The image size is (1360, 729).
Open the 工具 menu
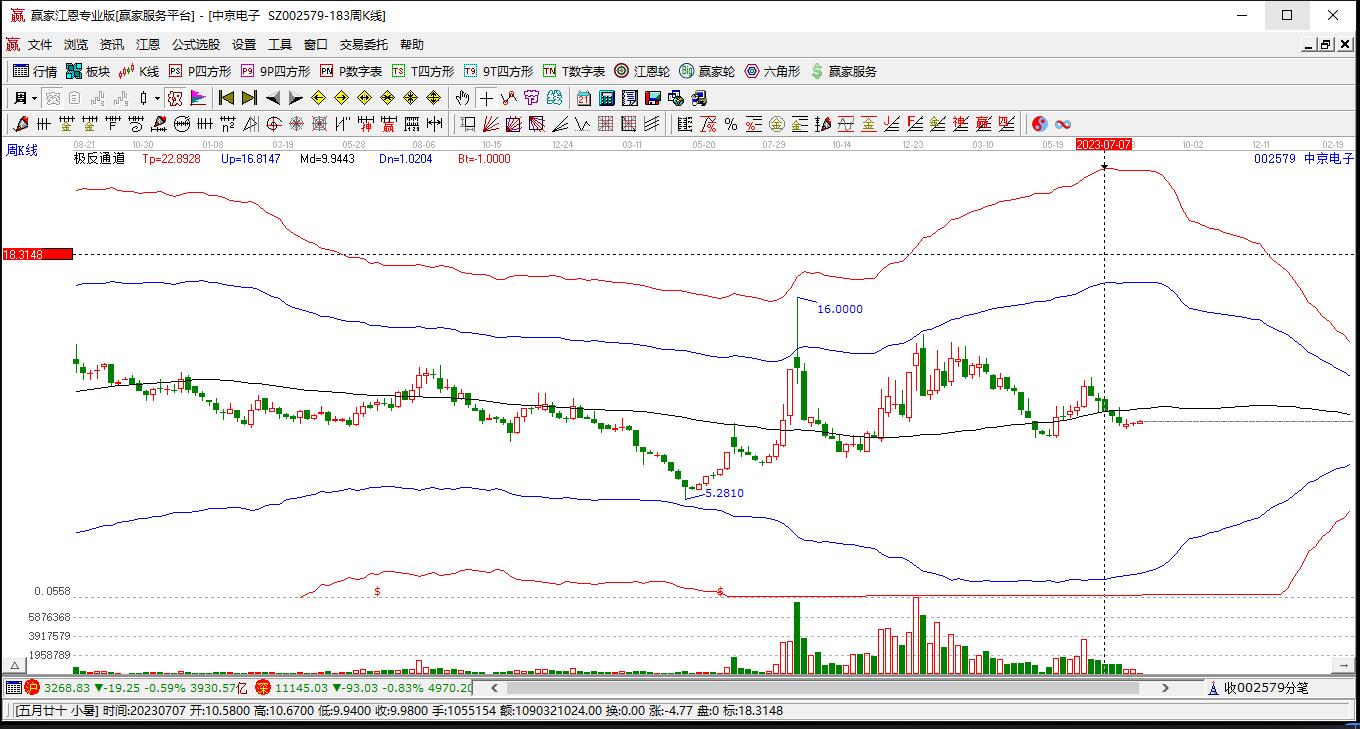pos(280,45)
